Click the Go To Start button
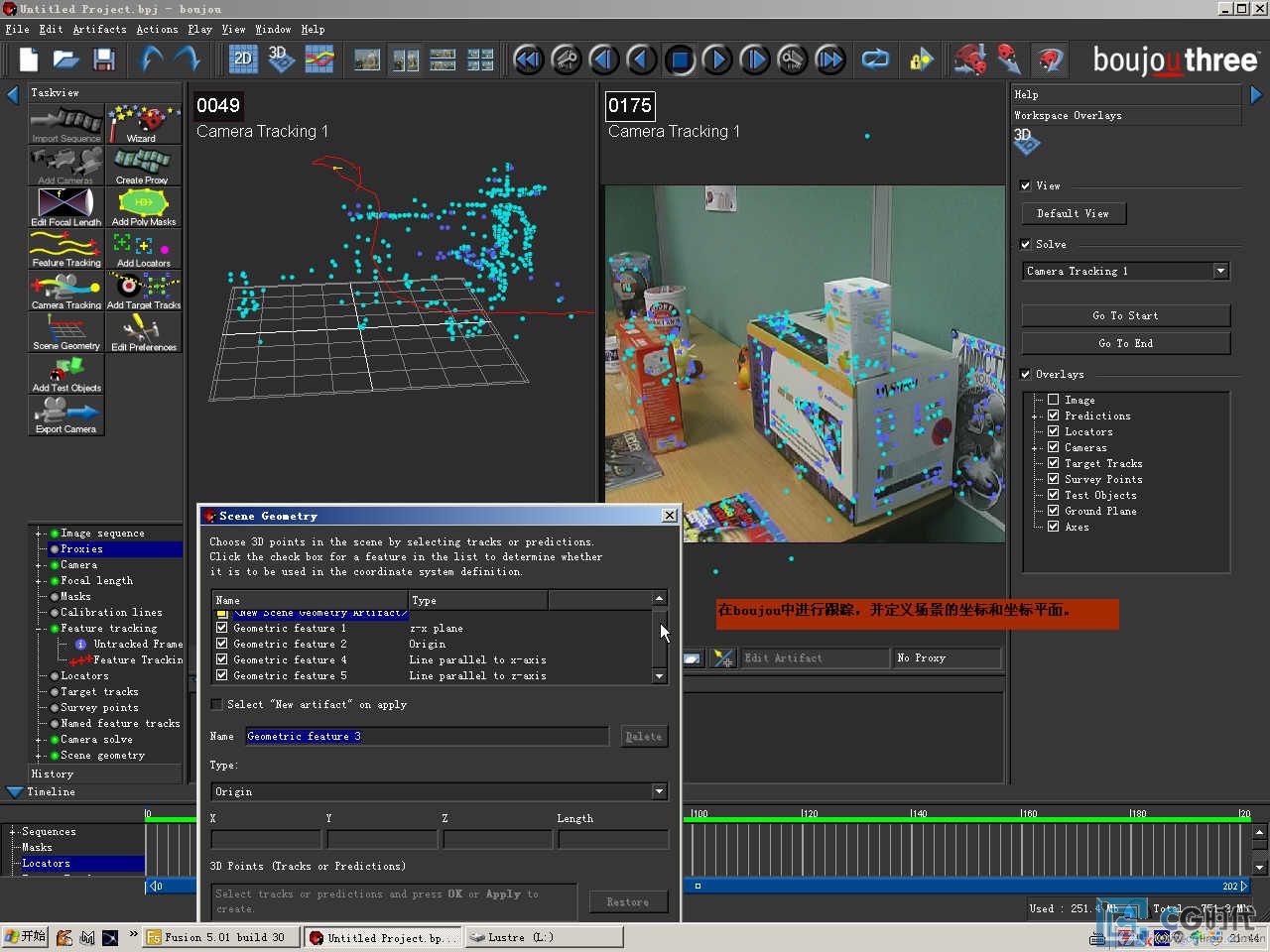 [1125, 315]
